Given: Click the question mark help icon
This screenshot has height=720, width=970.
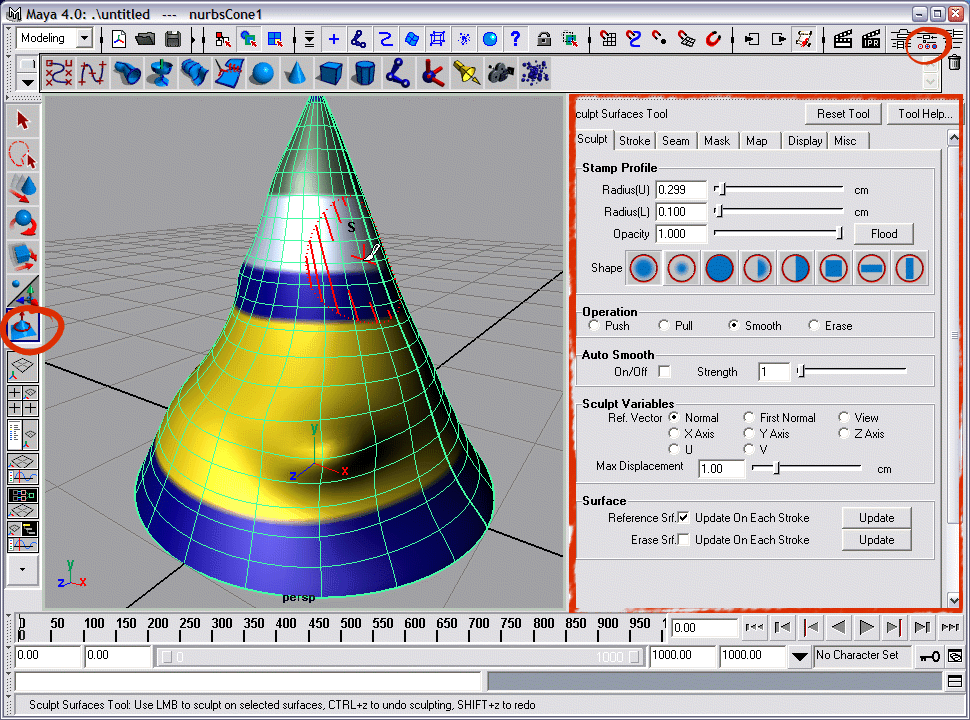Looking at the screenshot, I should [515, 39].
